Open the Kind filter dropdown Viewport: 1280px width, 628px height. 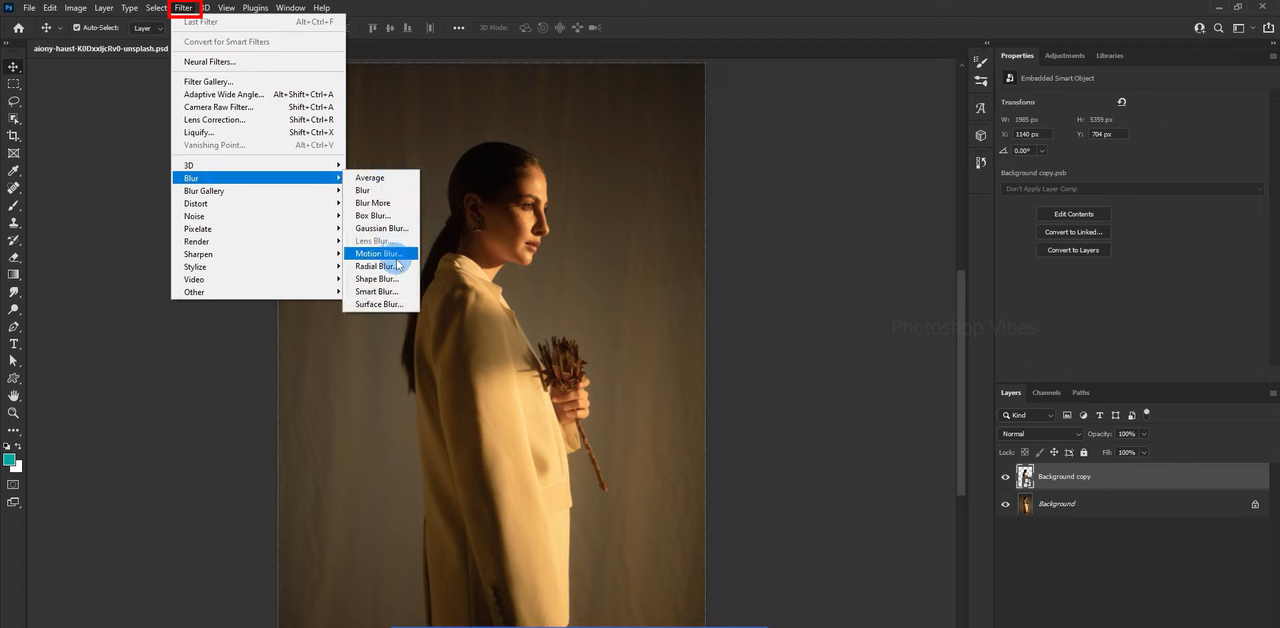1028,415
